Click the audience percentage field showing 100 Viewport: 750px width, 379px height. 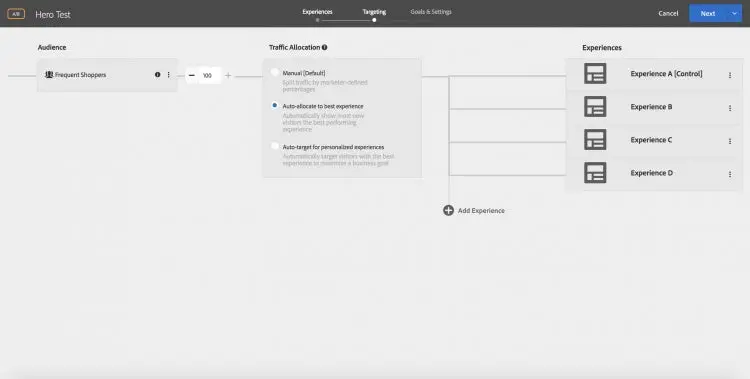(x=209, y=76)
